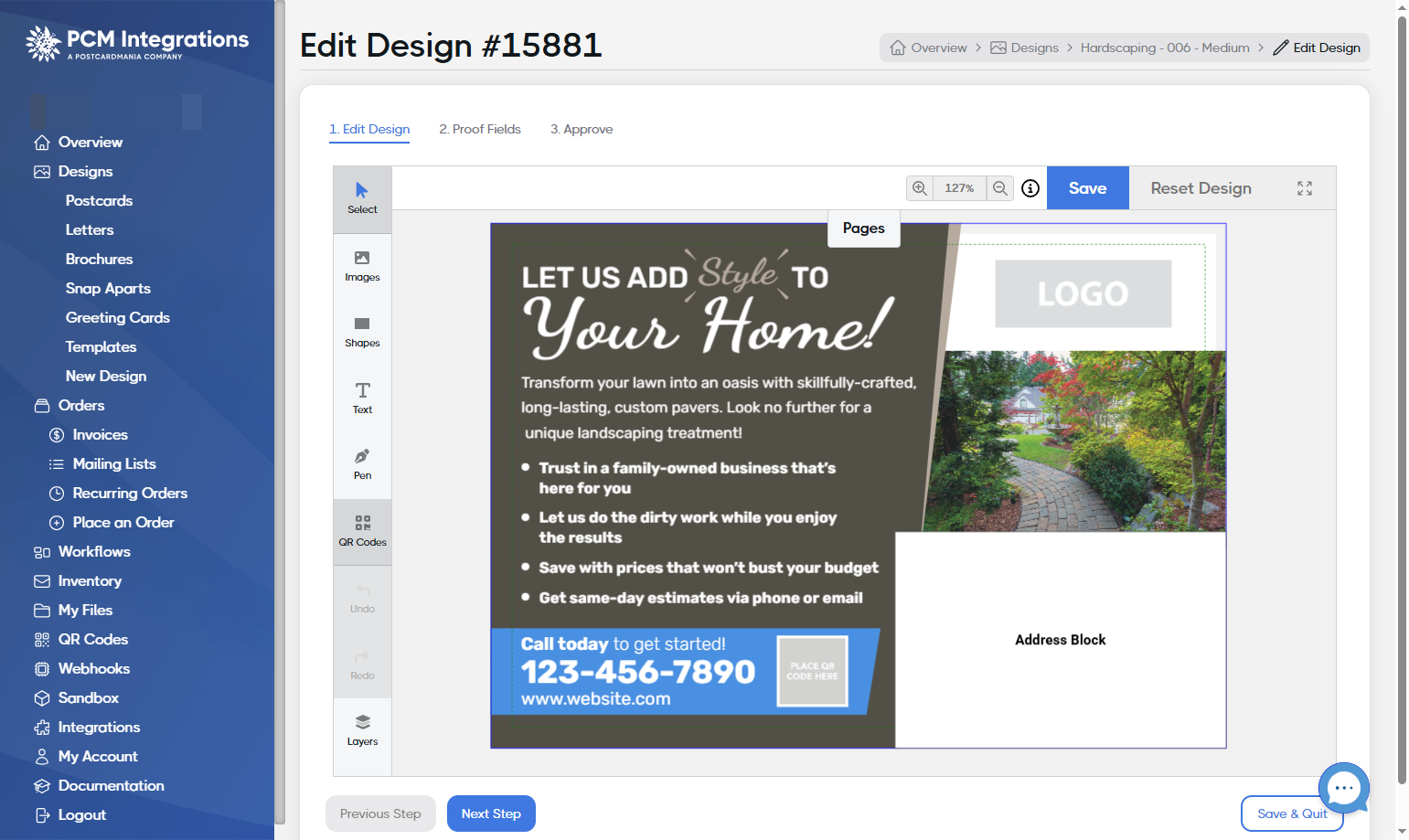
Task: Go to Brochures in the sidebar
Action: (99, 260)
